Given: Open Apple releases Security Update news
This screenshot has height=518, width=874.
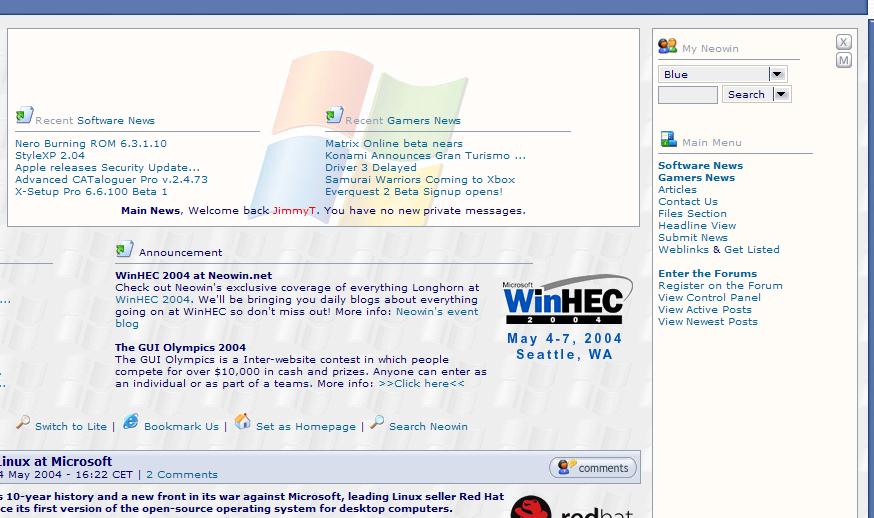Looking at the screenshot, I should point(107,167).
